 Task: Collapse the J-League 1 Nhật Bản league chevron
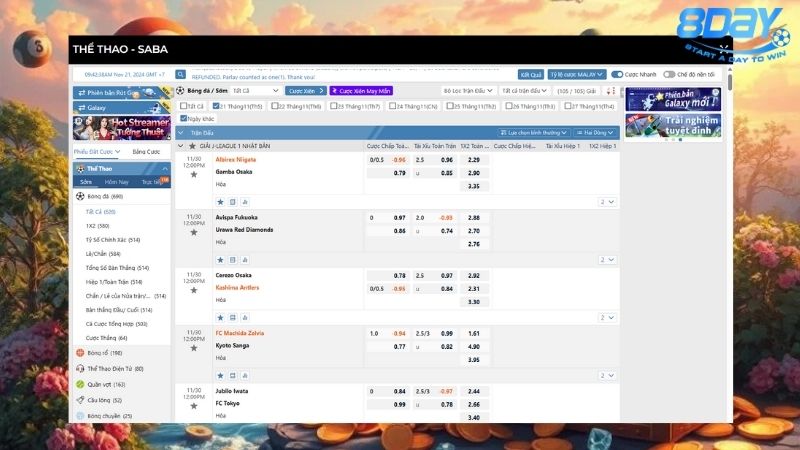[181, 146]
